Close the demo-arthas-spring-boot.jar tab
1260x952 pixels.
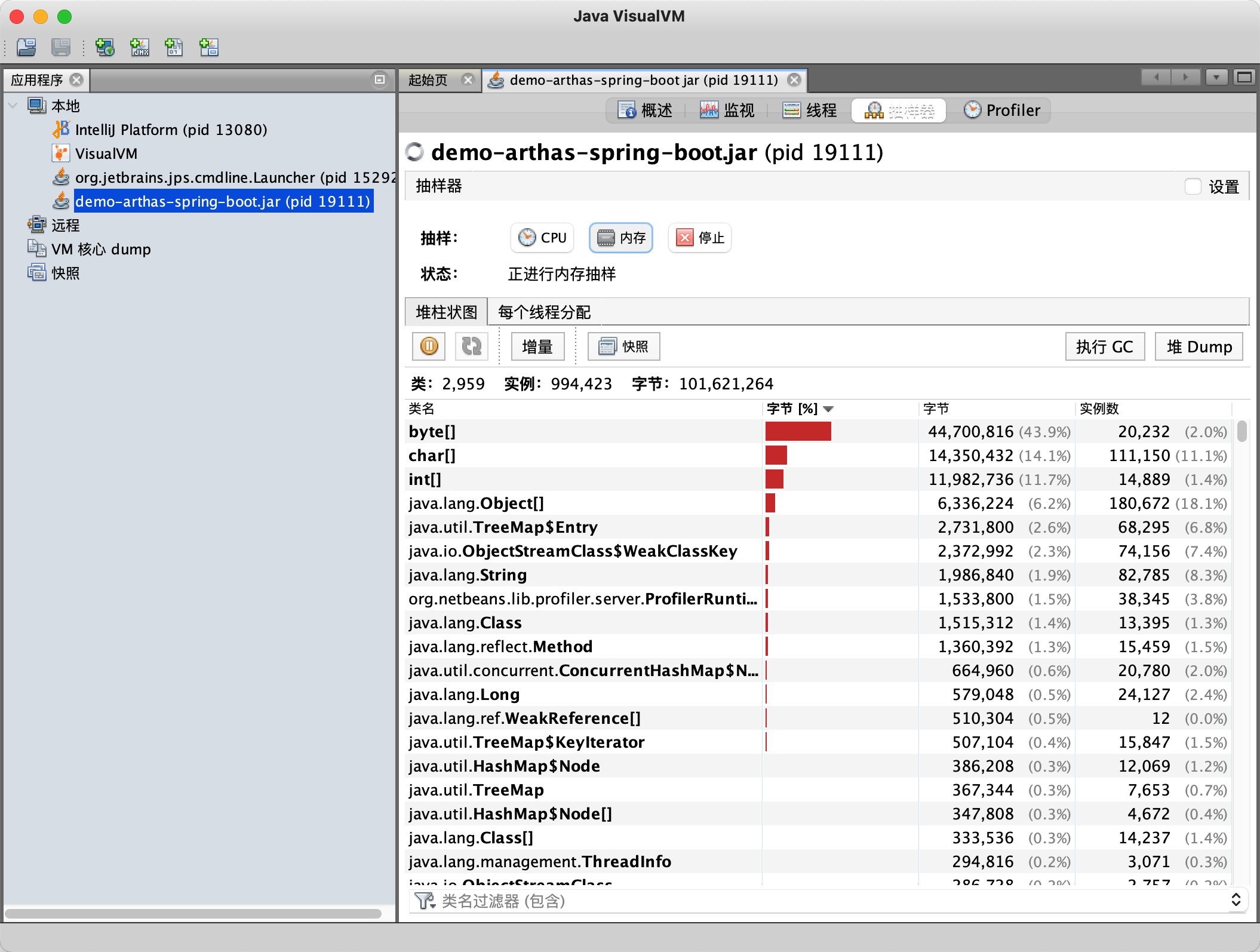click(x=794, y=79)
